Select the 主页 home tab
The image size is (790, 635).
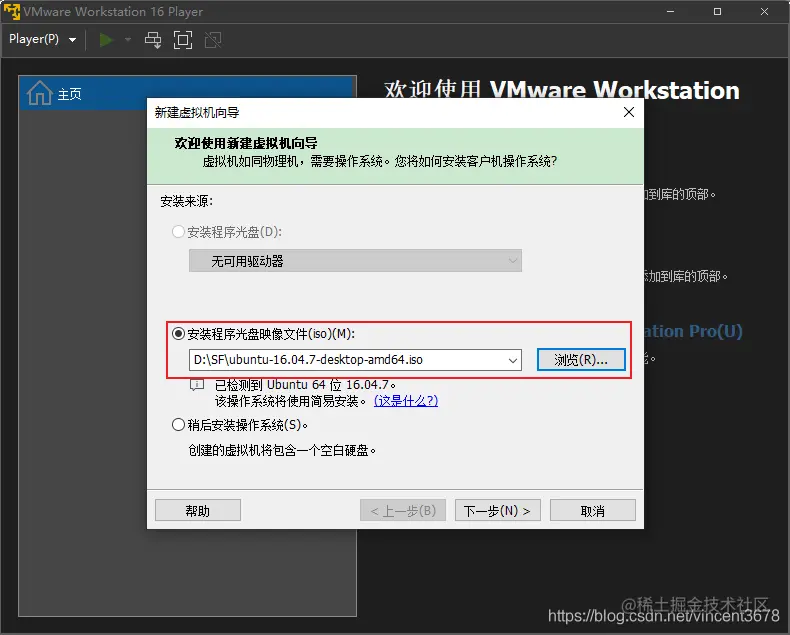(187, 93)
